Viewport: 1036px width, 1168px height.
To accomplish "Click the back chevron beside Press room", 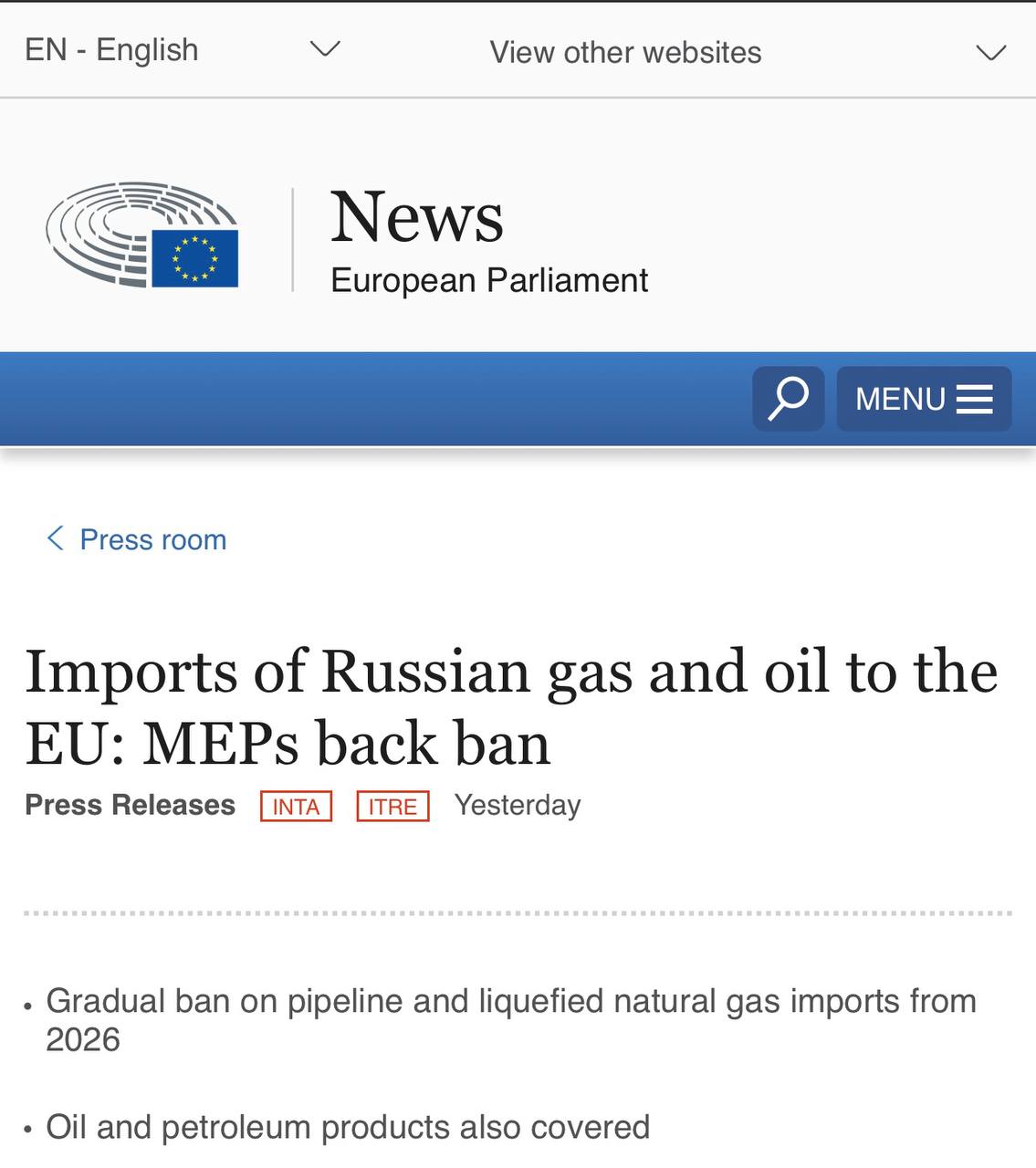I will (x=53, y=538).
